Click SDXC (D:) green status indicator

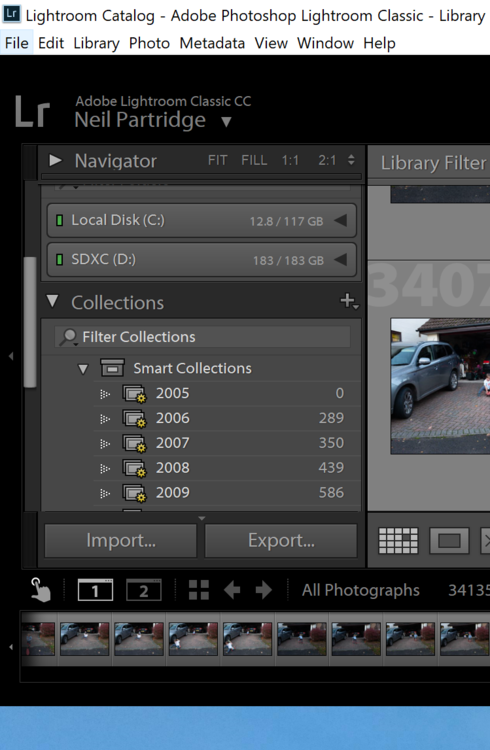[x=60, y=260]
